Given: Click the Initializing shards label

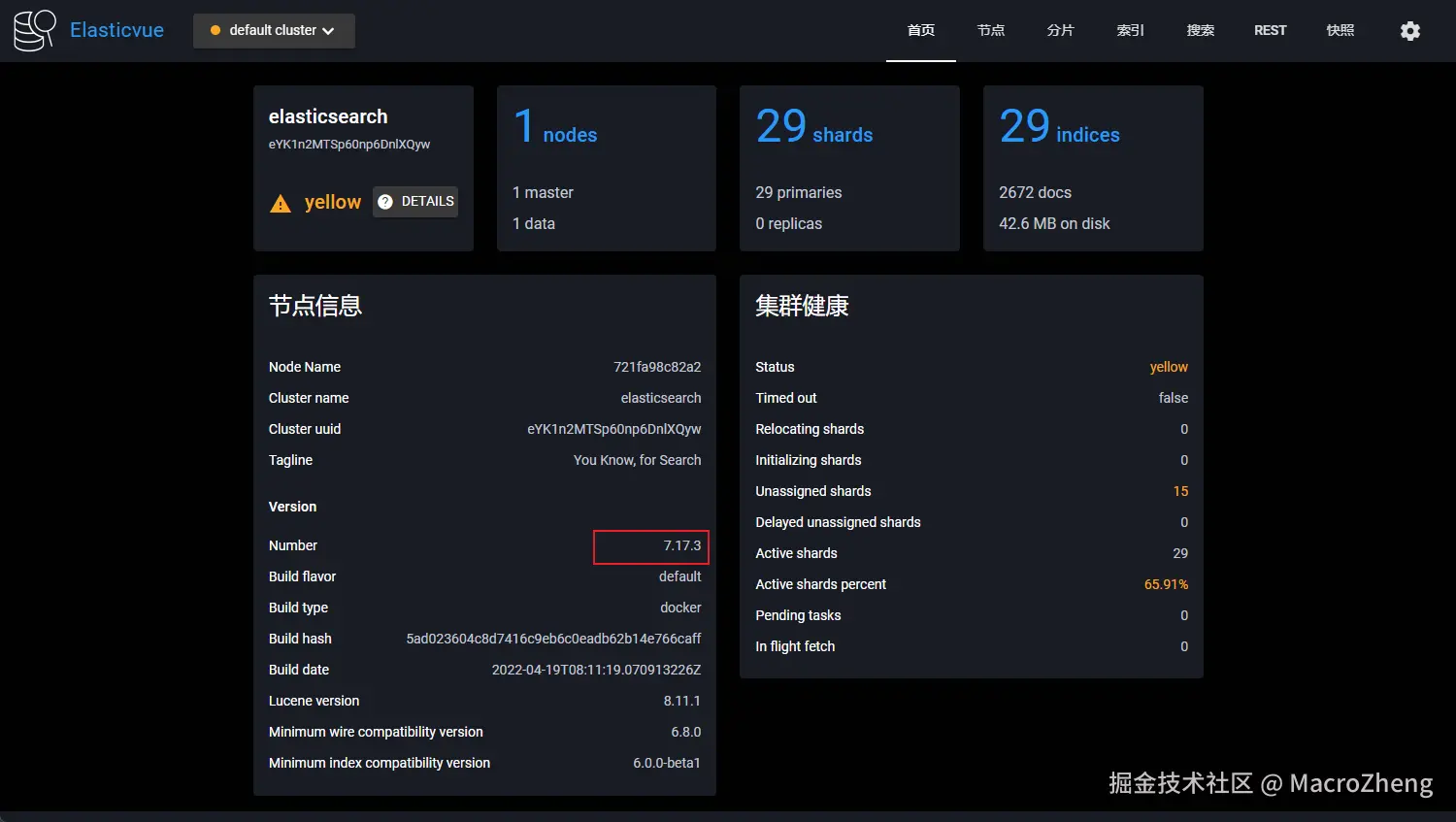Looking at the screenshot, I should point(809,460).
